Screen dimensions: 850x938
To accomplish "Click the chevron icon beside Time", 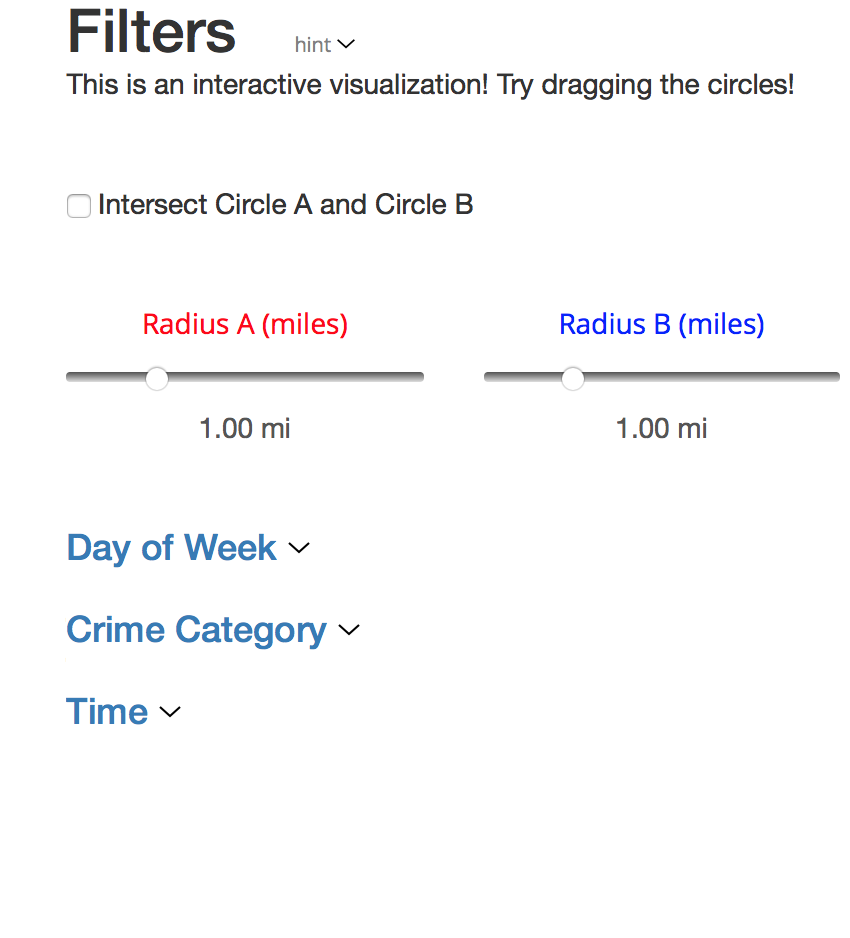I will (170, 711).
